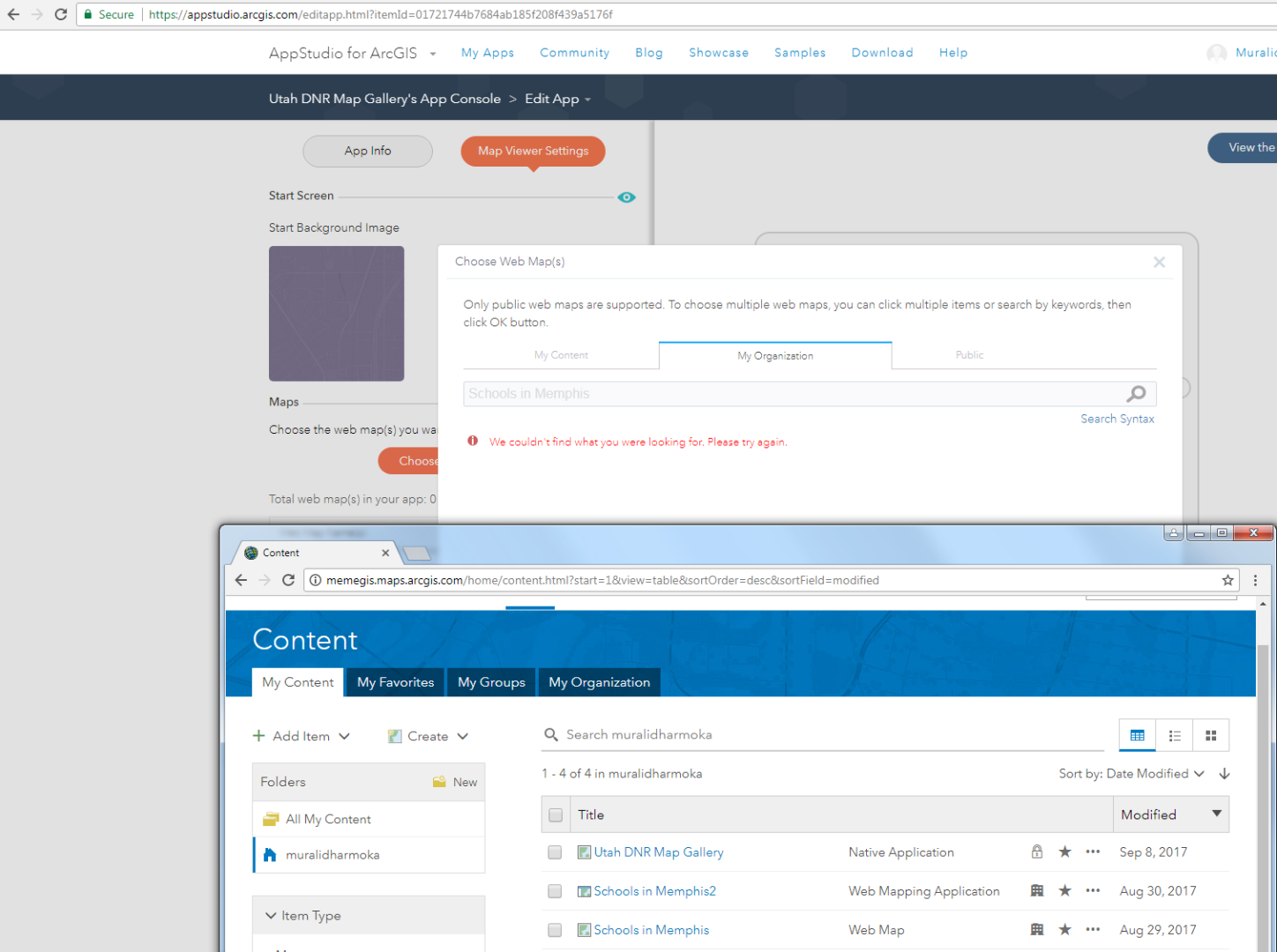The width and height of the screenshot is (1277, 952).
Task: Expand the Edit App breadcrumb dropdown
Action: (x=587, y=100)
